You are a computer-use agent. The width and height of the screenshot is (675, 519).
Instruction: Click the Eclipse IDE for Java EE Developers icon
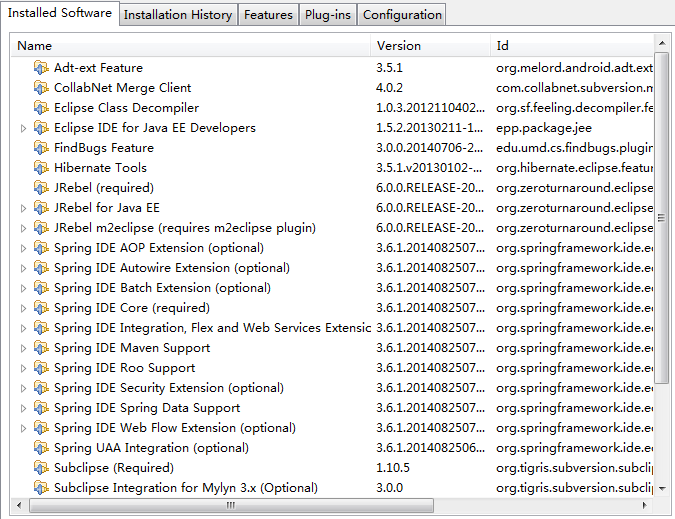tap(41, 128)
